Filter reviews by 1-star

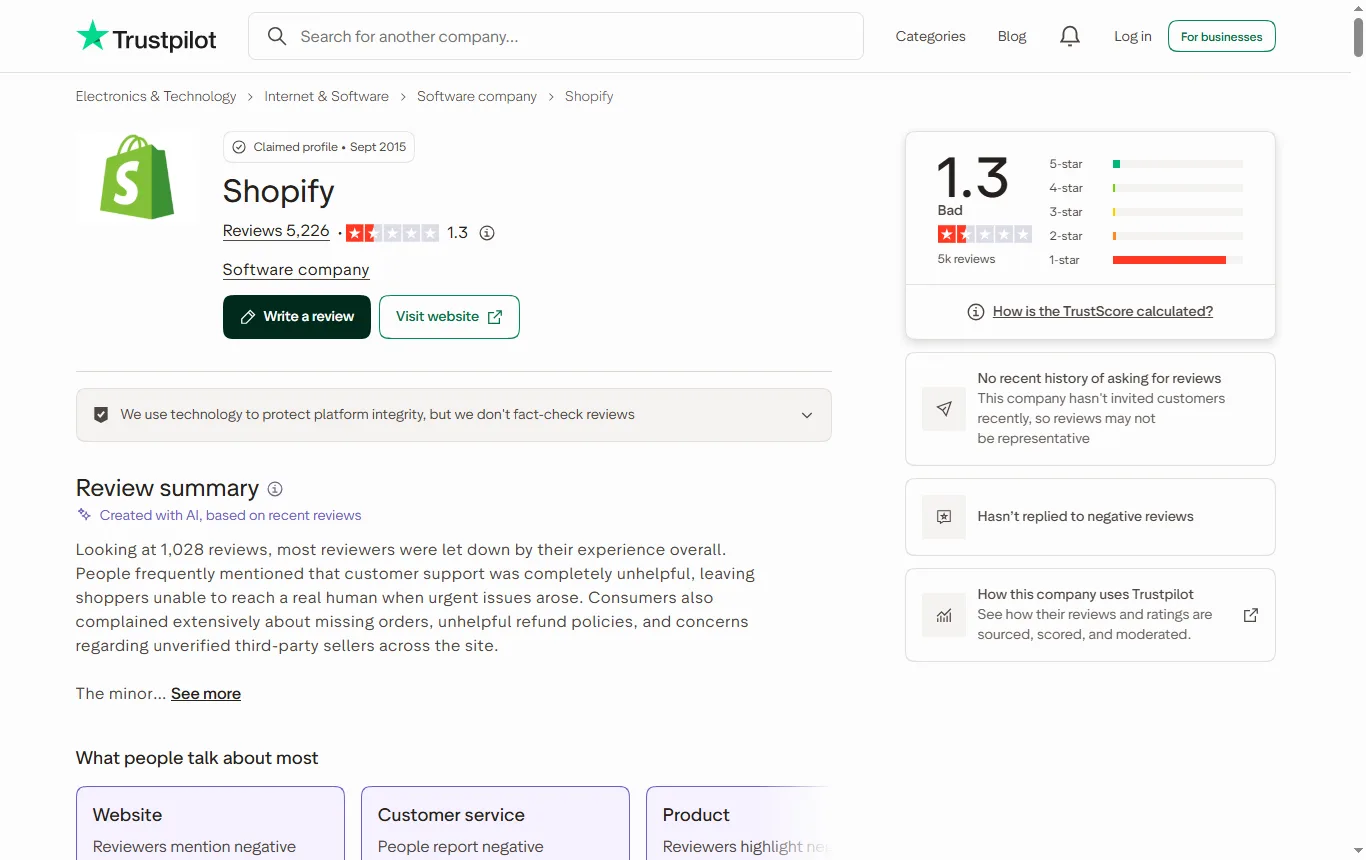tap(1146, 260)
